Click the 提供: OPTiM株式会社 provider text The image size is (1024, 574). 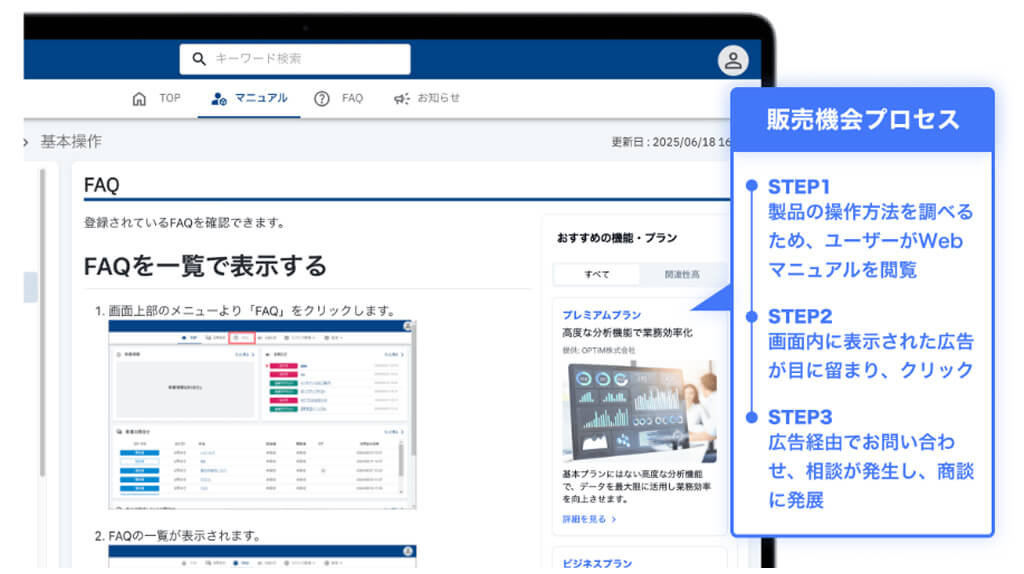pyautogui.click(x=598, y=350)
